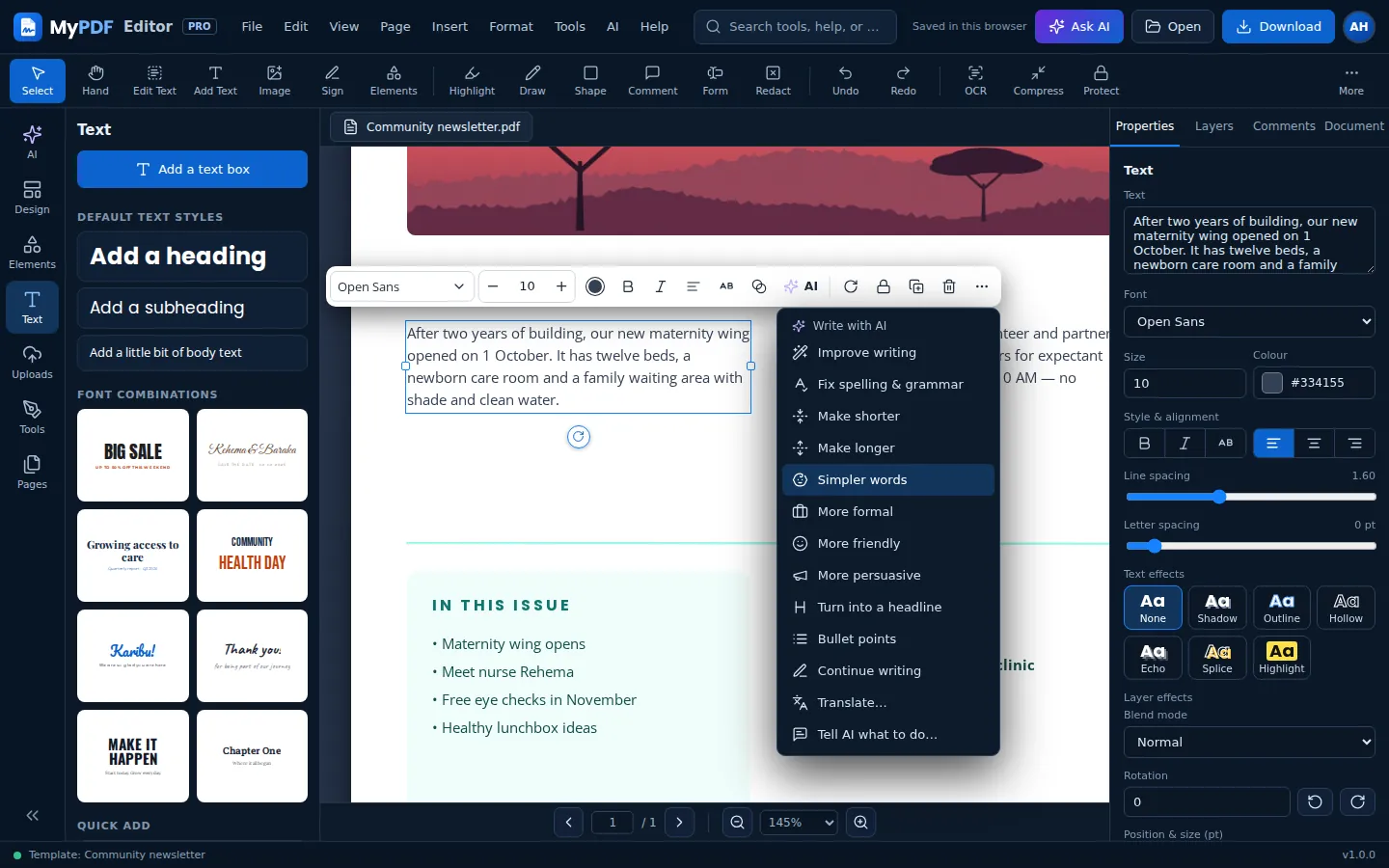Toggle Bold in the Properties panel
Viewport: 1389px width, 868px height.
tap(1144, 443)
